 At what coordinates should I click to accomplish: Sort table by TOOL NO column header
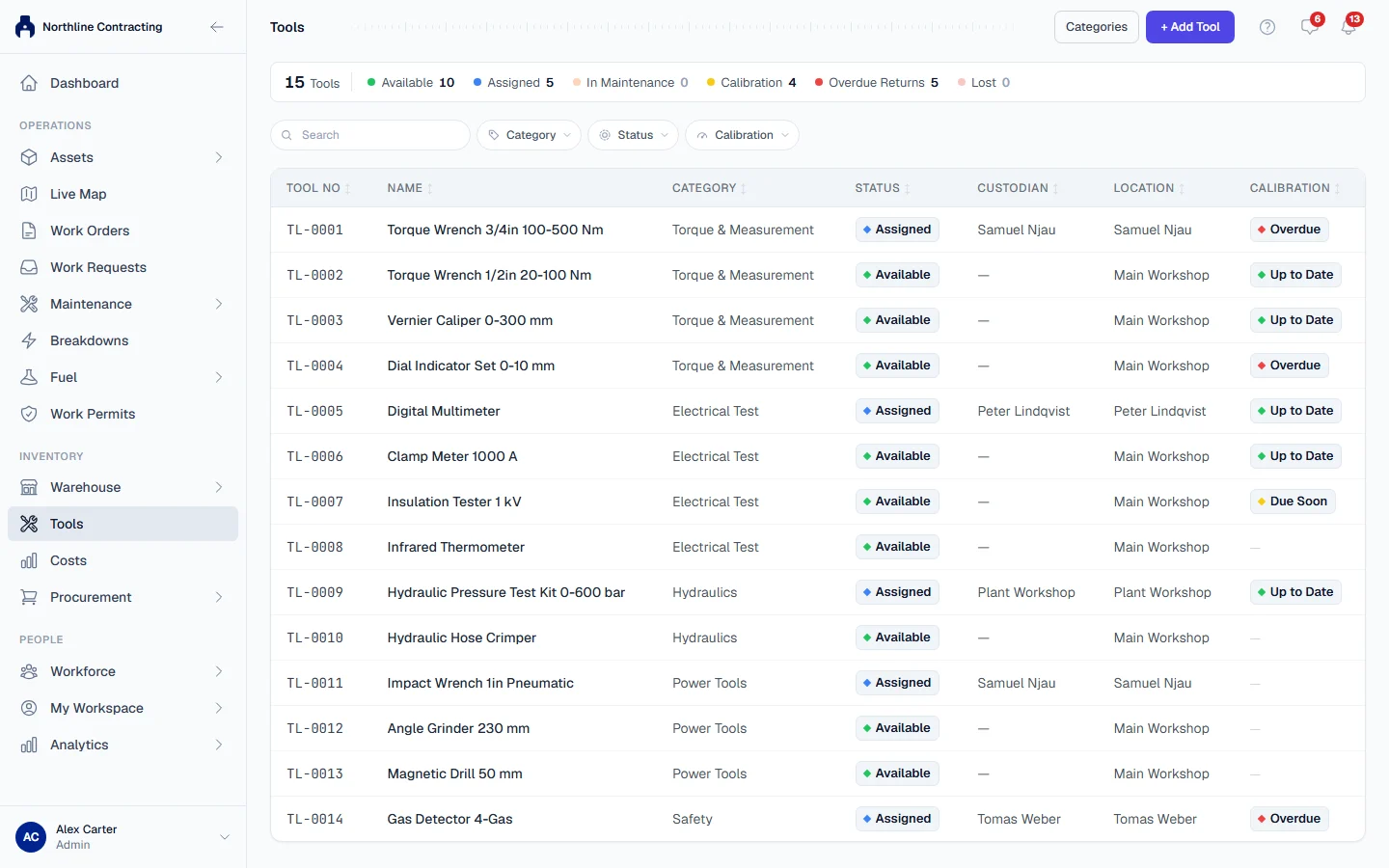pos(318,188)
